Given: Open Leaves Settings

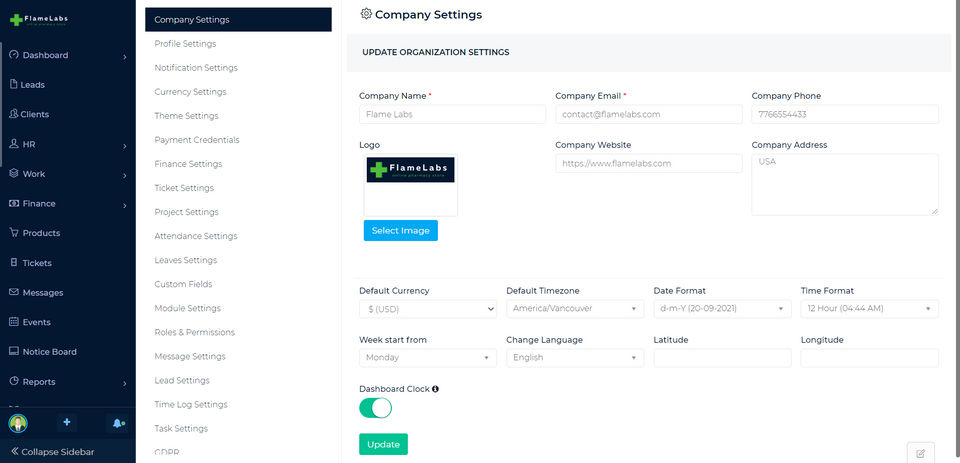Looking at the screenshot, I should (186, 260).
